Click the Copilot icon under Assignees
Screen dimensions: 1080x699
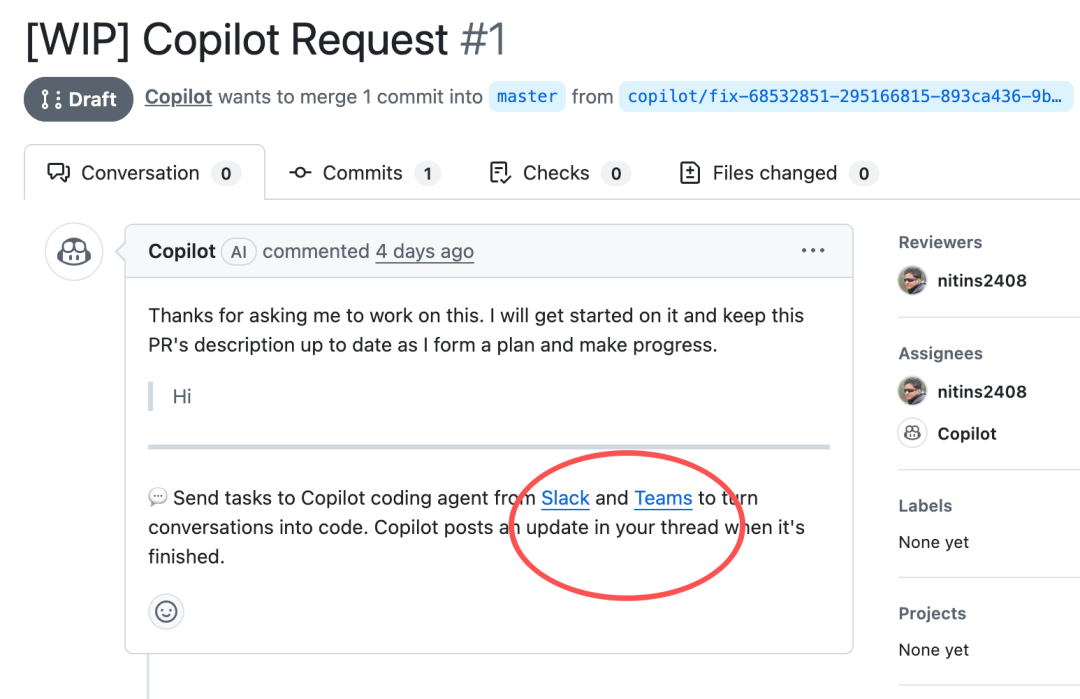point(912,434)
